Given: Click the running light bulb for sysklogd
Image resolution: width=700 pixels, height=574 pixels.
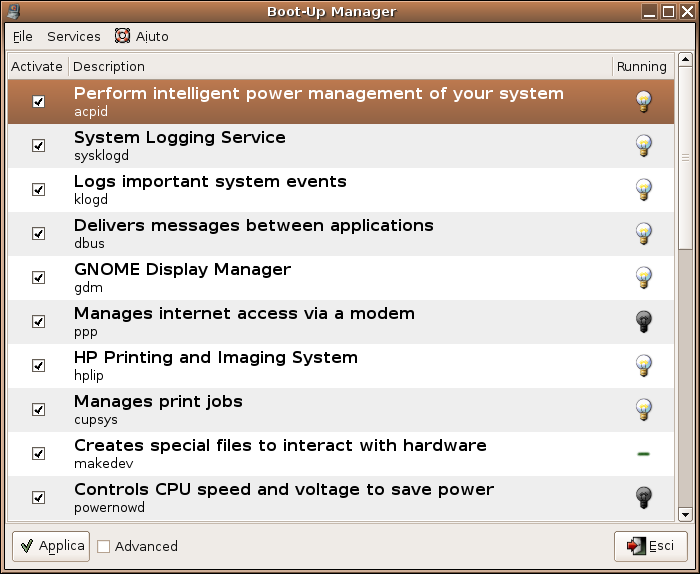Looking at the screenshot, I should 643,146.
